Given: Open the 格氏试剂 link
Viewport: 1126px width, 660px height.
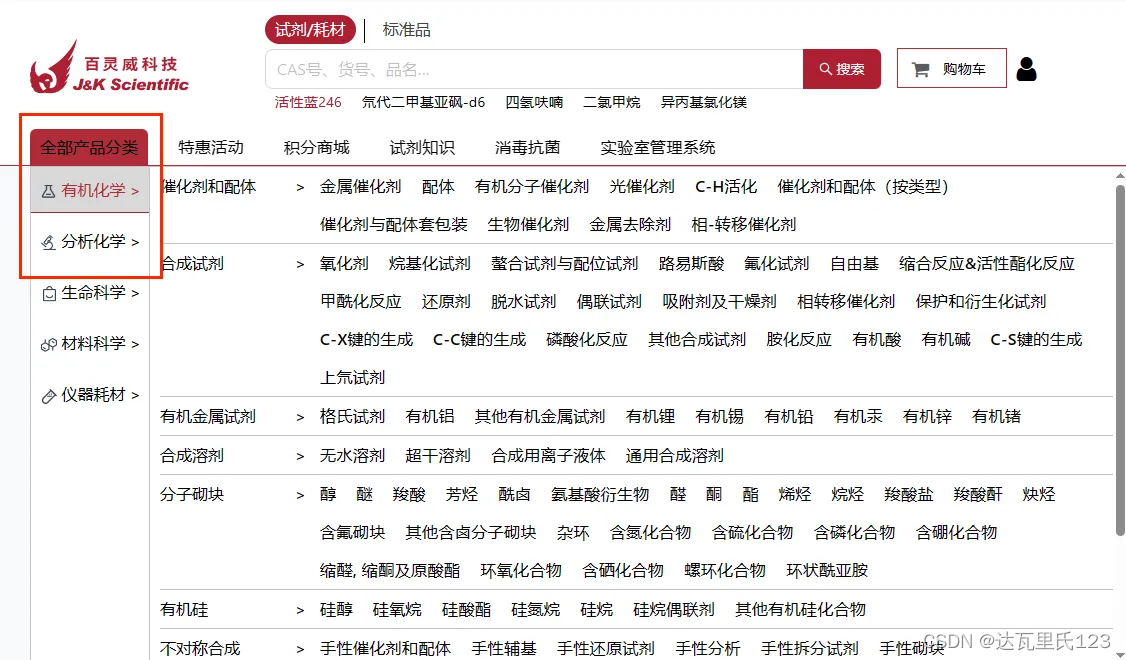Looking at the screenshot, I should click(353, 417).
